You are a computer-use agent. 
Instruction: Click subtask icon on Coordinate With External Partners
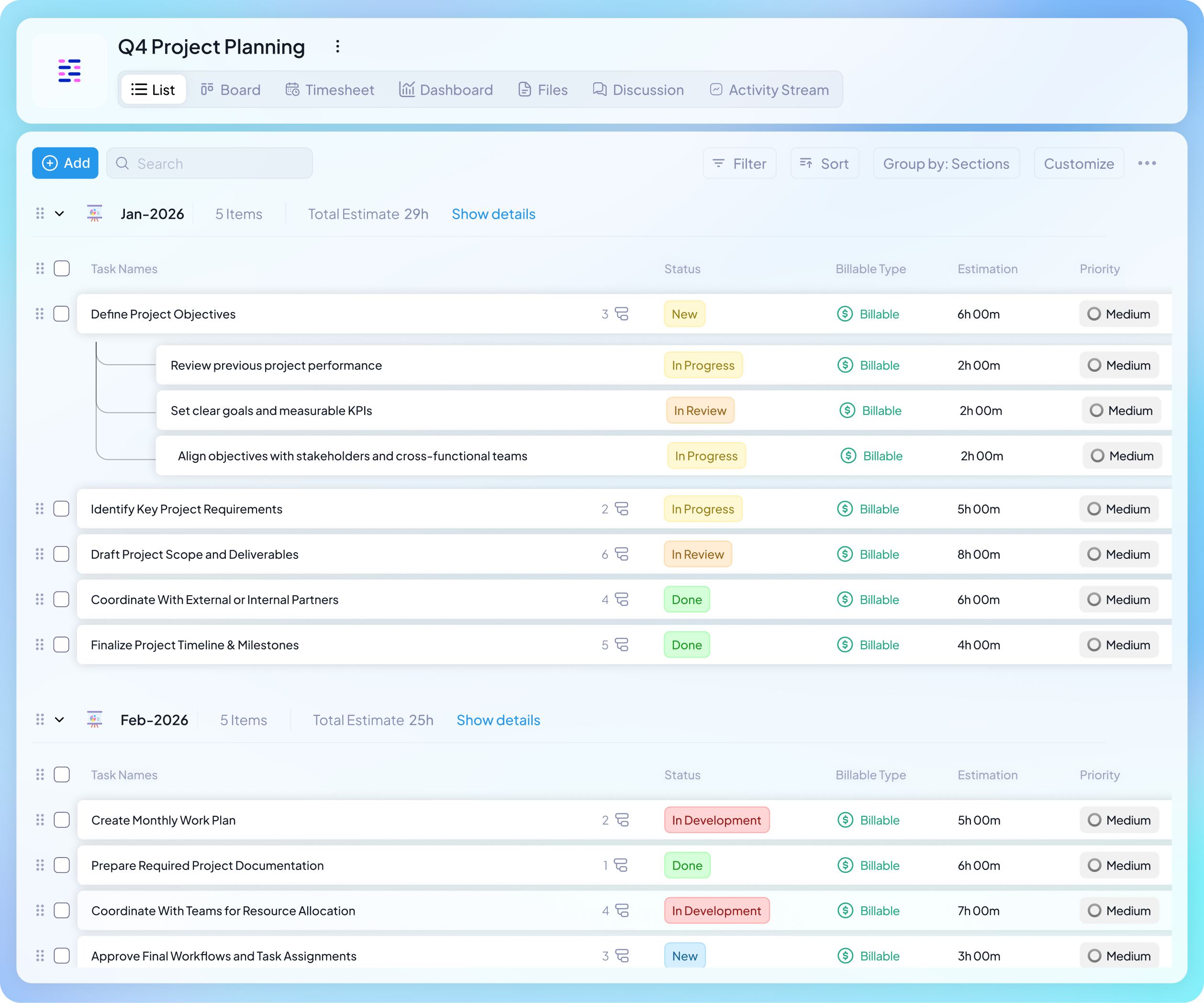(x=622, y=599)
